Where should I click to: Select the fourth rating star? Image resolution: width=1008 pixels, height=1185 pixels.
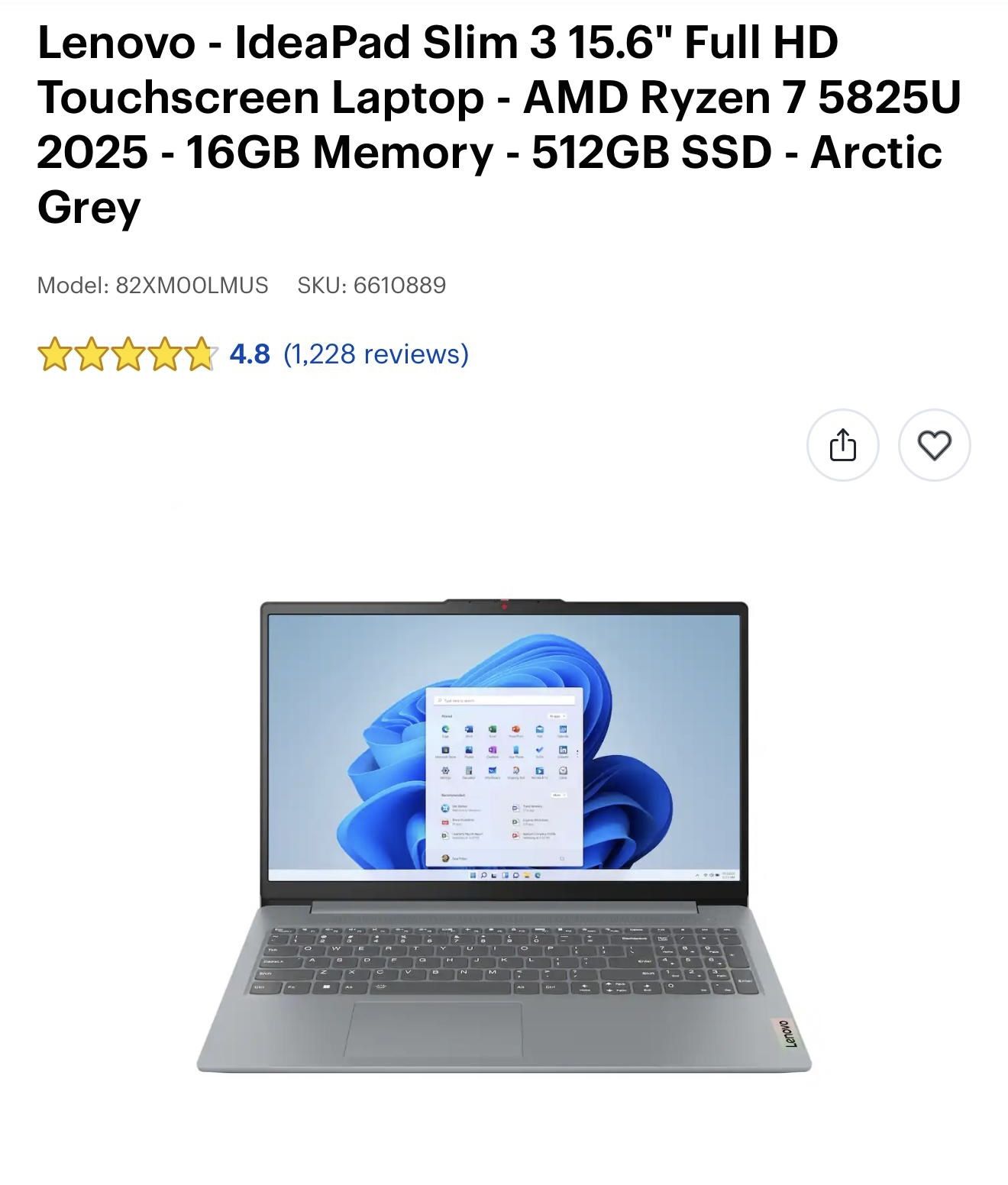(x=164, y=354)
